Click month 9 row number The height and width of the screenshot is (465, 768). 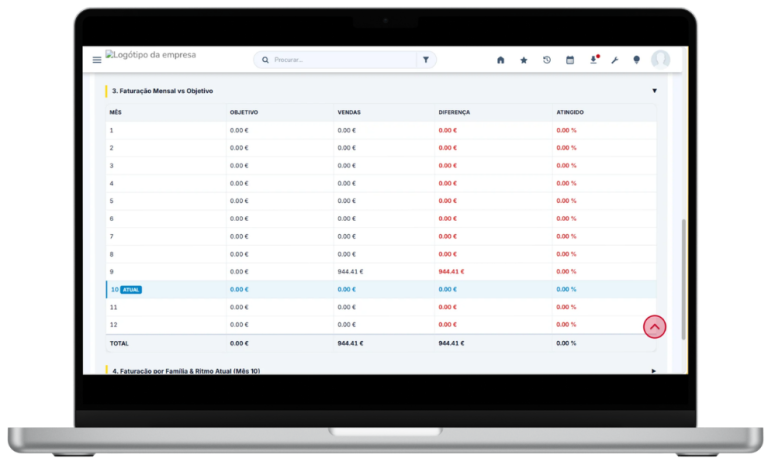[x=112, y=271]
